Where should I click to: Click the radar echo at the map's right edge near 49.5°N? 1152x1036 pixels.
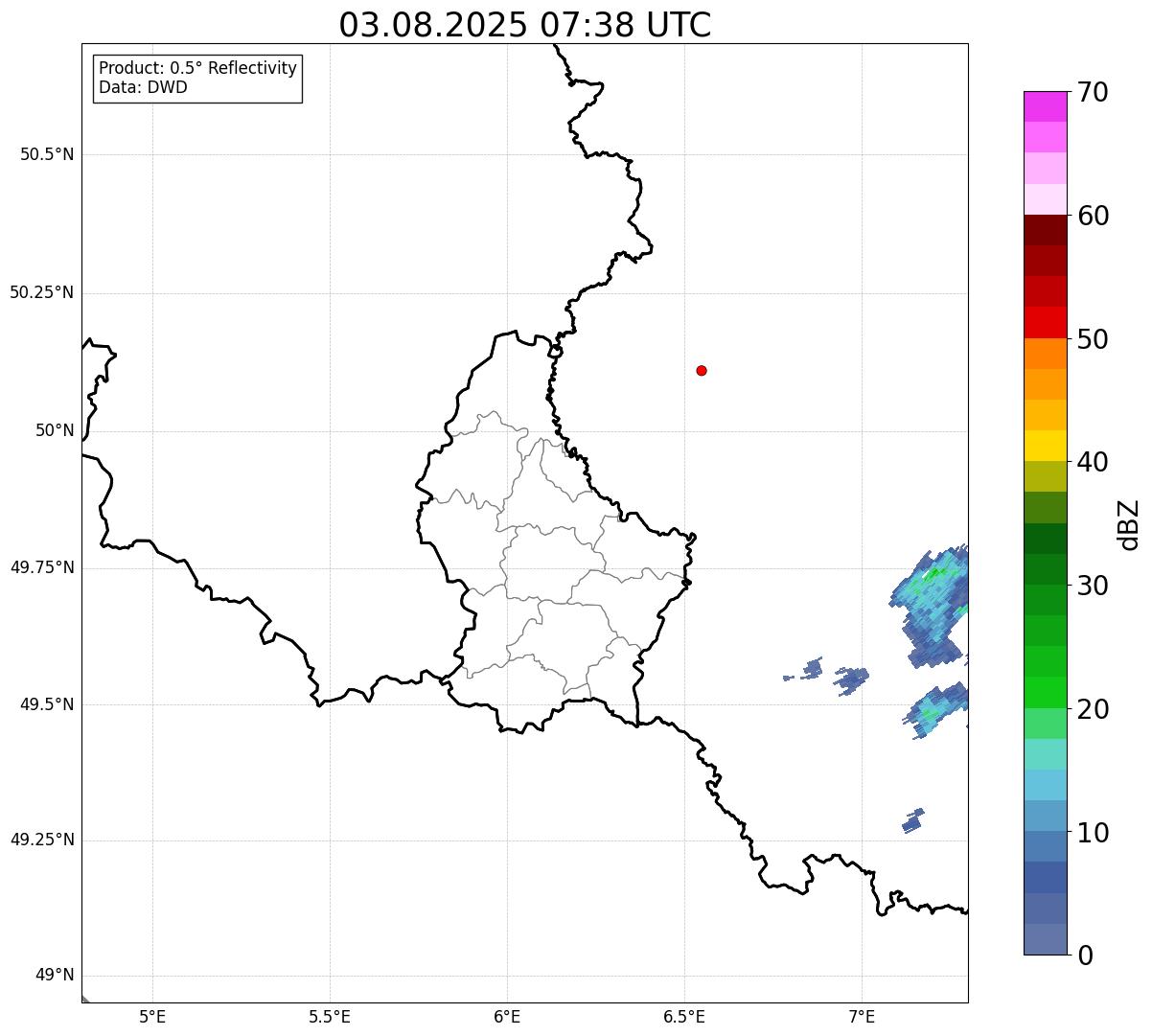coord(937,709)
